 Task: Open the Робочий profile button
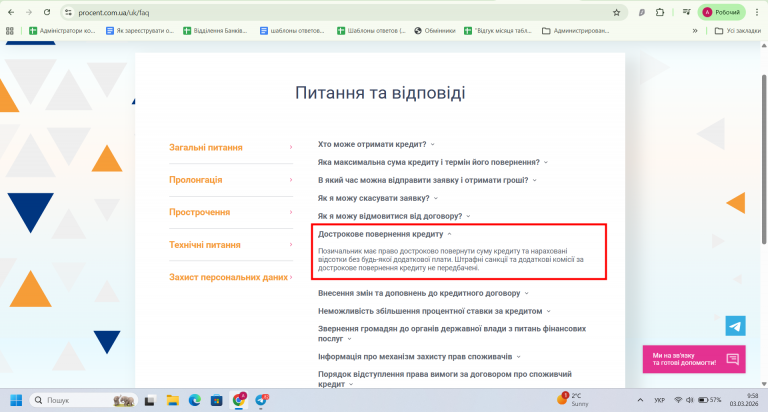coord(721,12)
